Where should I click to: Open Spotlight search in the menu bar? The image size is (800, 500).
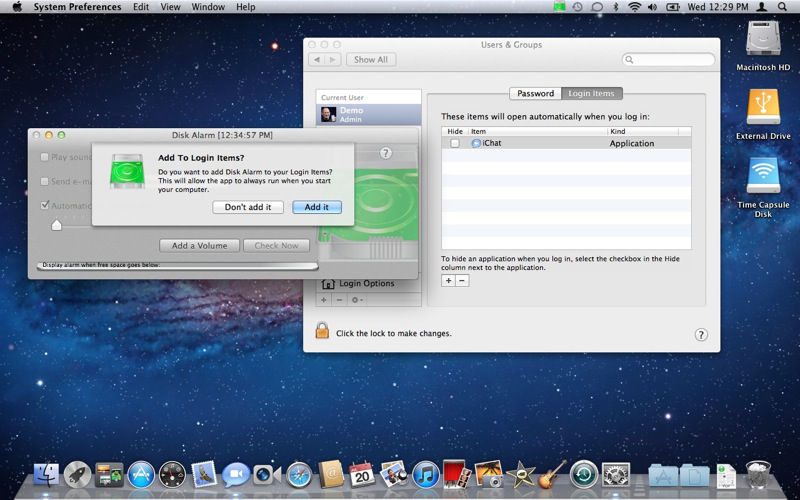click(782, 7)
